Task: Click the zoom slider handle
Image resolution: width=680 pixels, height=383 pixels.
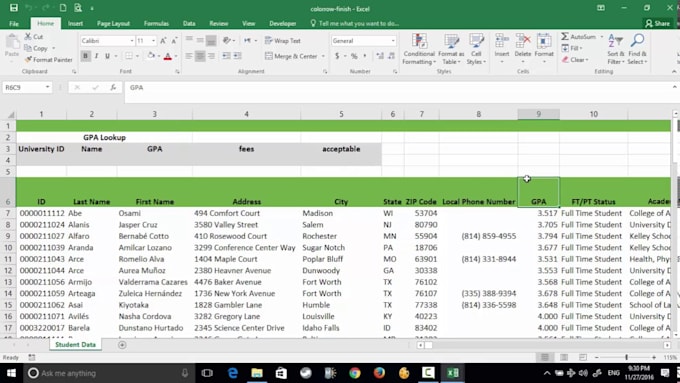Action: click(x=626, y=357)
